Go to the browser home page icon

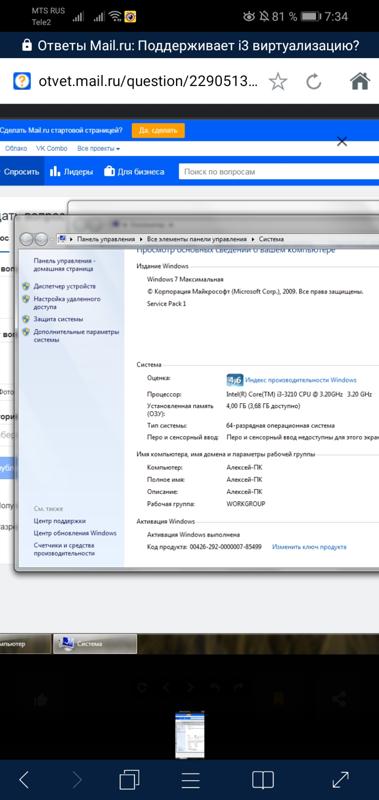click(x=360, y=81)
